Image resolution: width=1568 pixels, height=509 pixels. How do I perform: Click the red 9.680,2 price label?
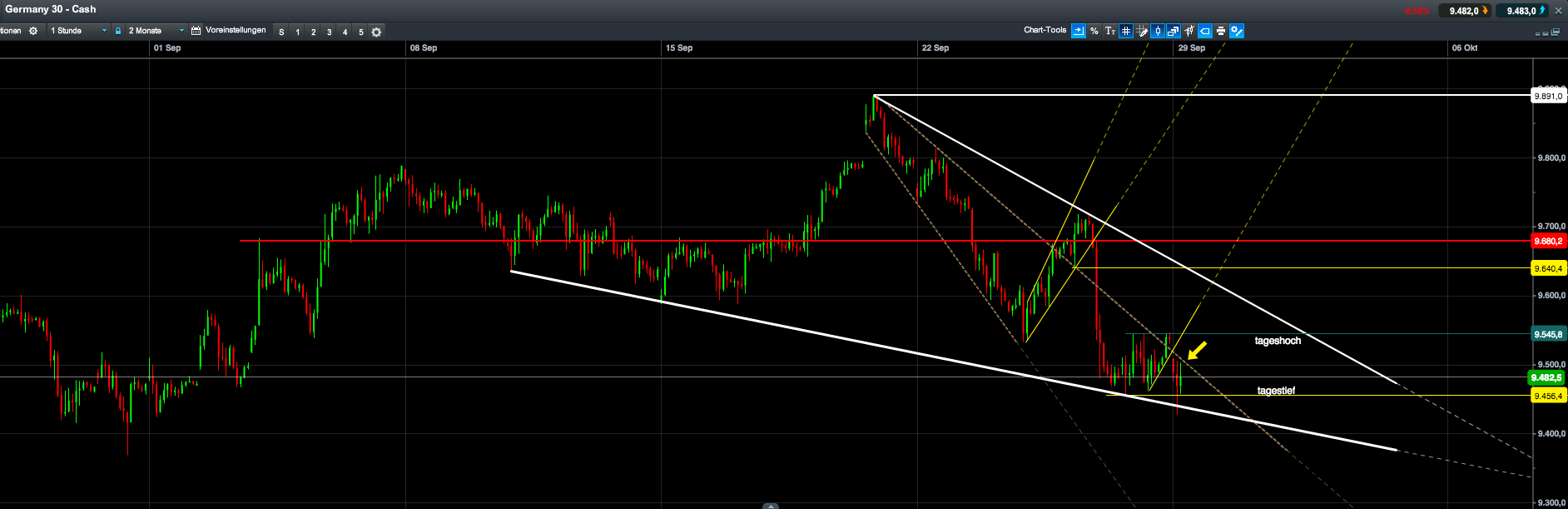click(1548, 242)
